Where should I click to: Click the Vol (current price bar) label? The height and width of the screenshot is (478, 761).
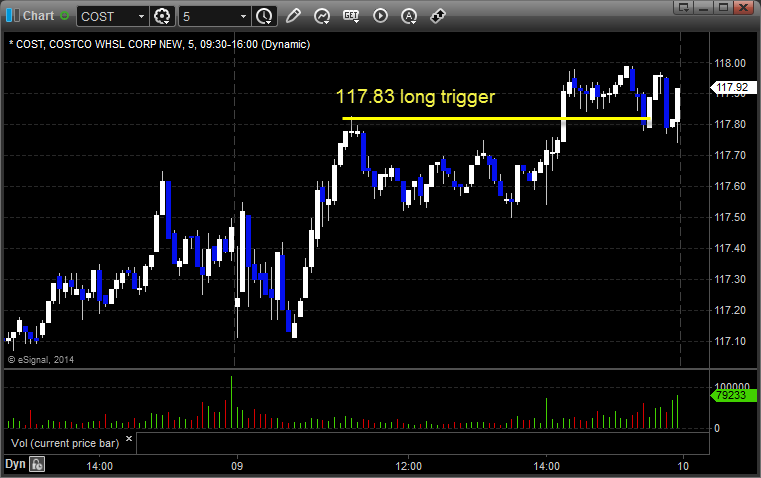[65, 443]
